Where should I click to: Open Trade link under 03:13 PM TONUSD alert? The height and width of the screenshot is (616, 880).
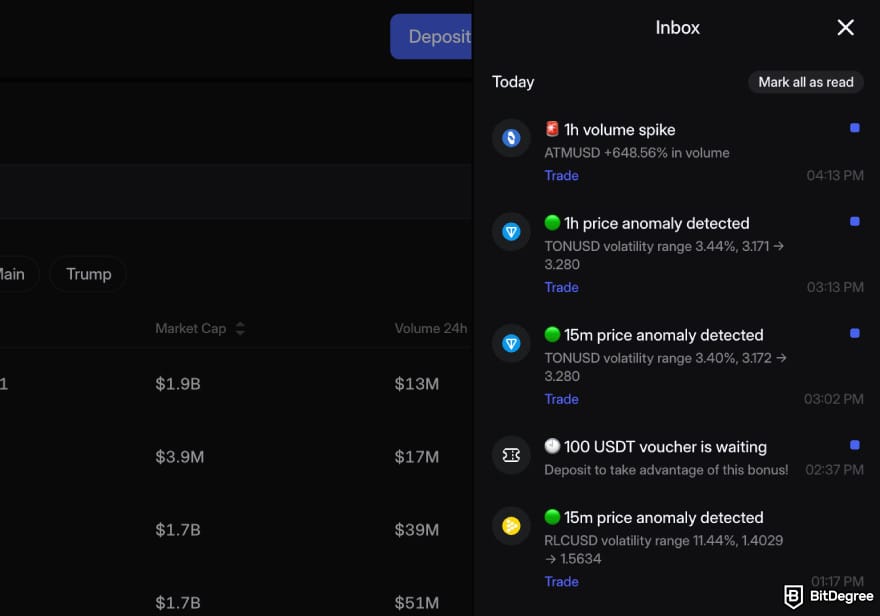tap(561, 287)
